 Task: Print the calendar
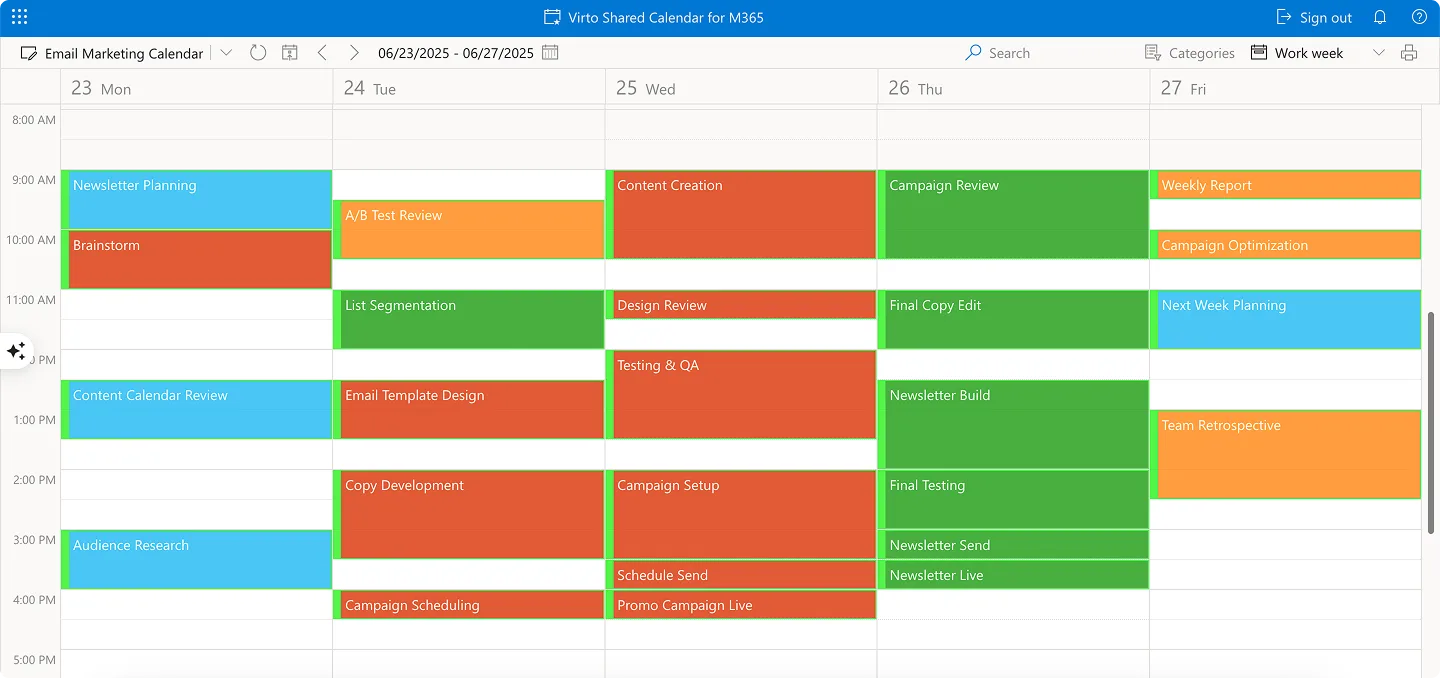[x=1409, y=52]
